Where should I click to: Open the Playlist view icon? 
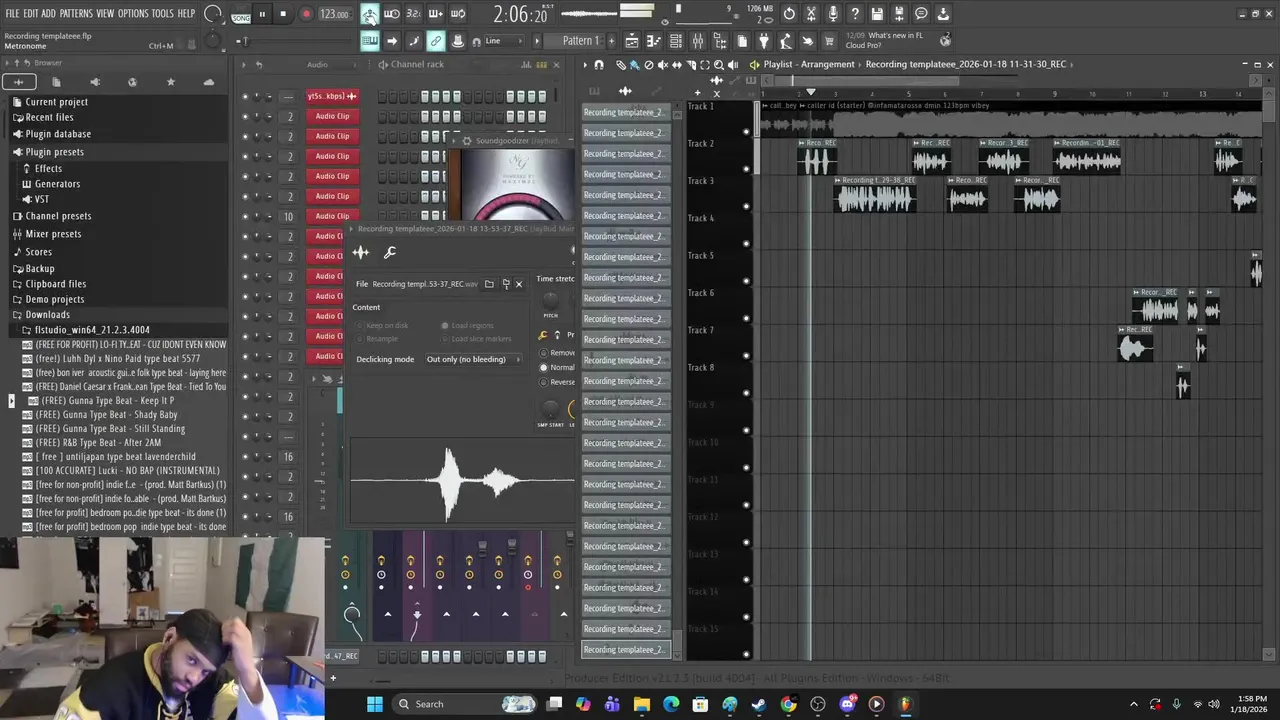[632, 41]
